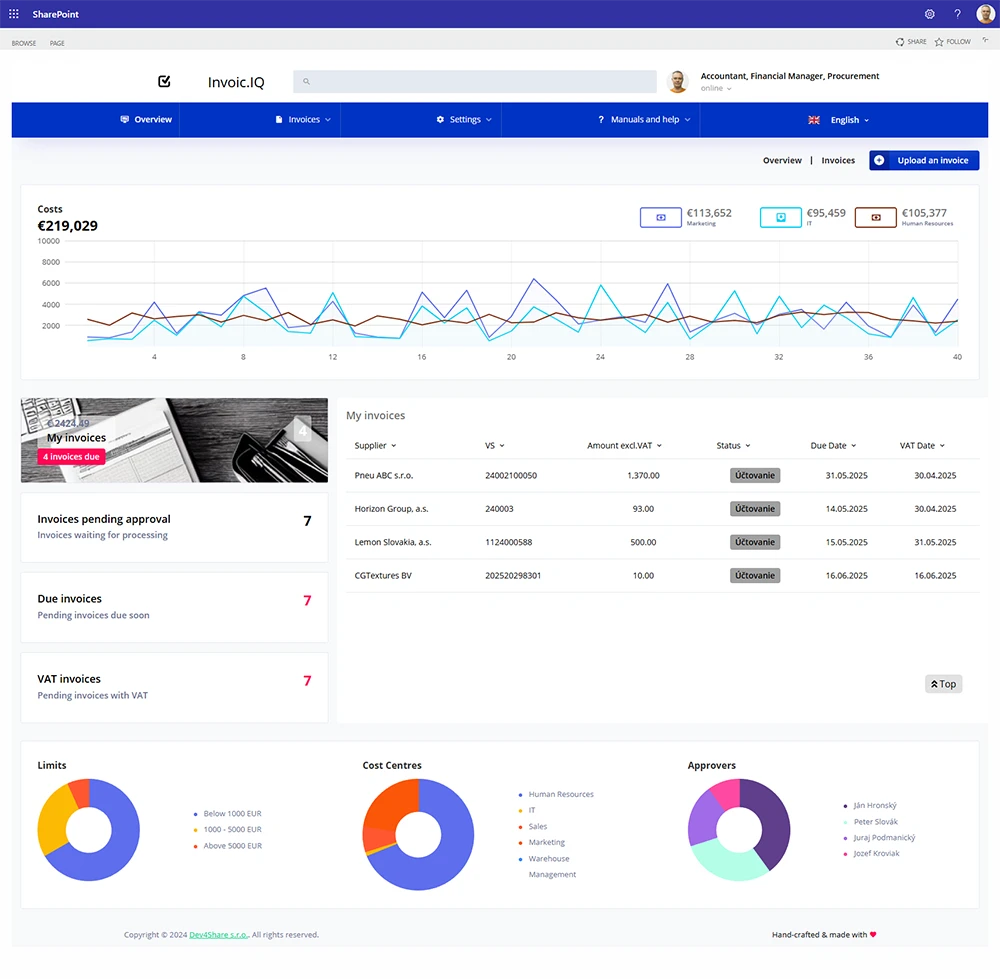
Task: Click the Marketing cost legend icon
Action: [x=660, y=217]
